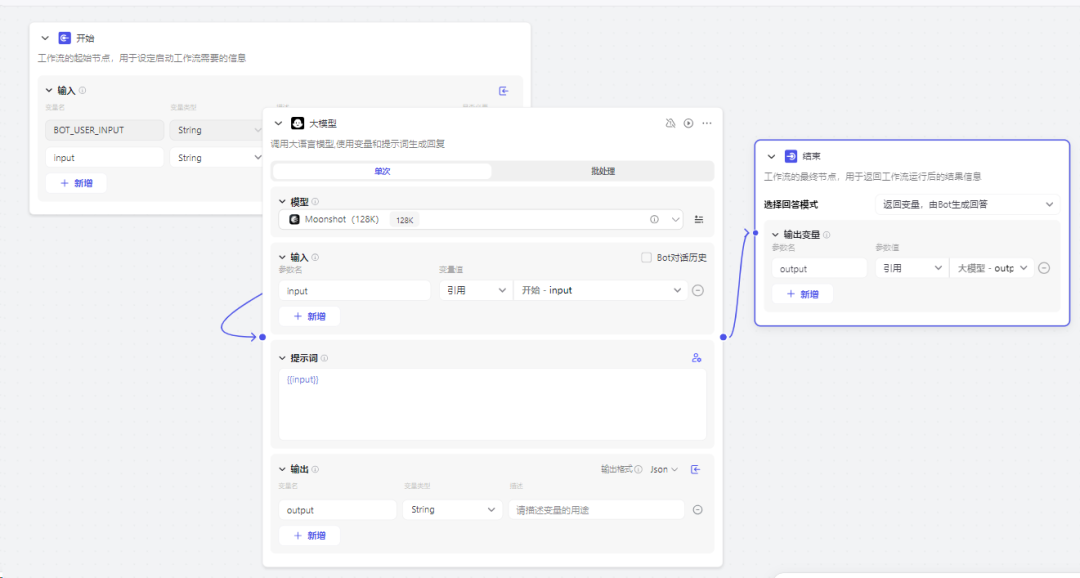This screenshot has height=578, width=1080.
Task: Click the info icon next to large model 输入 label
Action: pyautogui.click(x=315, y=258)
